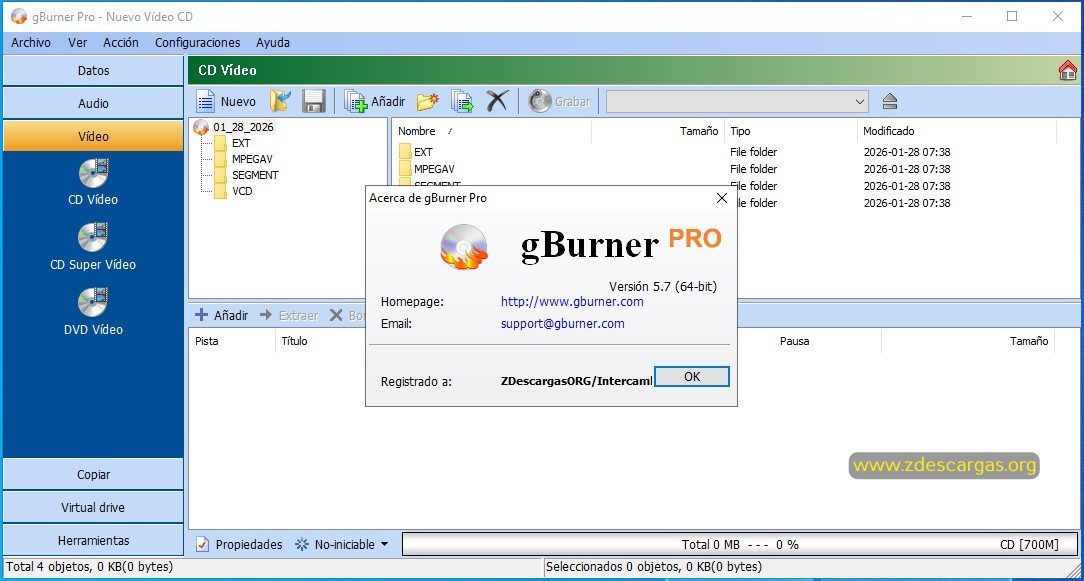The width and height of the screenshot is (1084, 581).
Task: Click the open-file folder icon after Nuevo
Action: [x=280, y=102]
